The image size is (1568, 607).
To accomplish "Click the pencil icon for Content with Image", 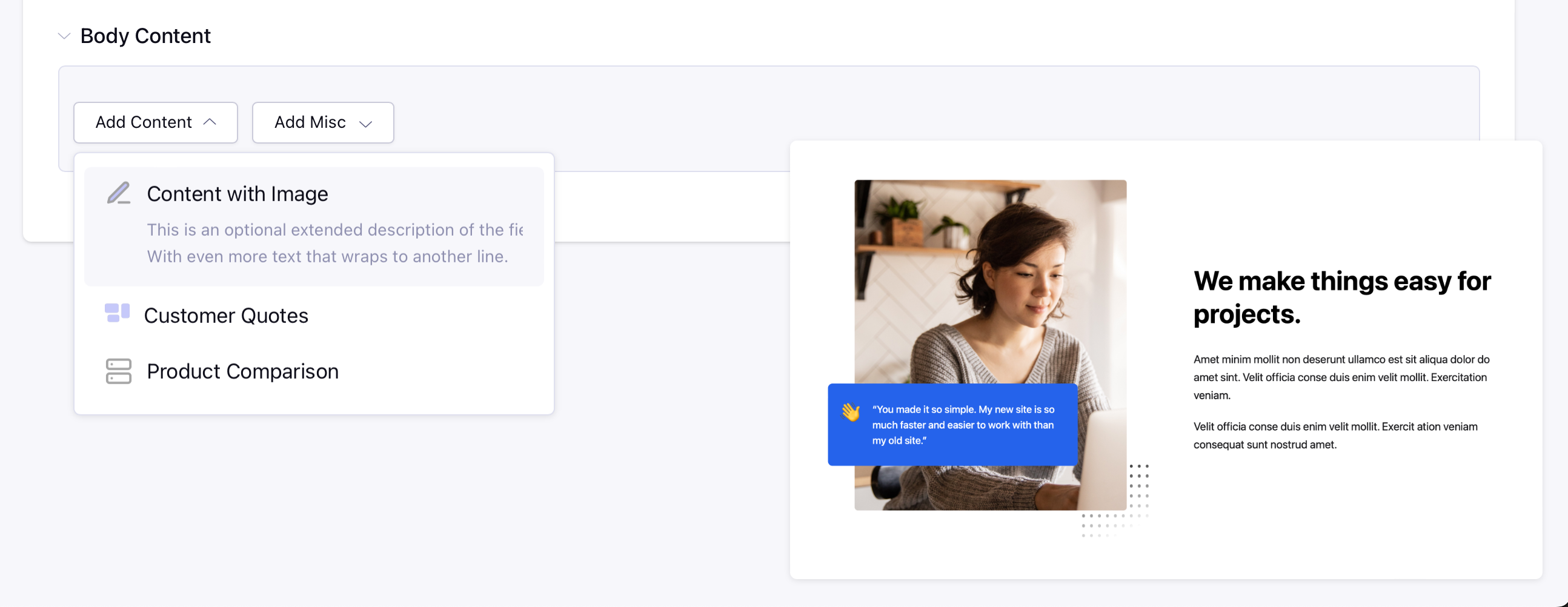I will pos(119,193).
